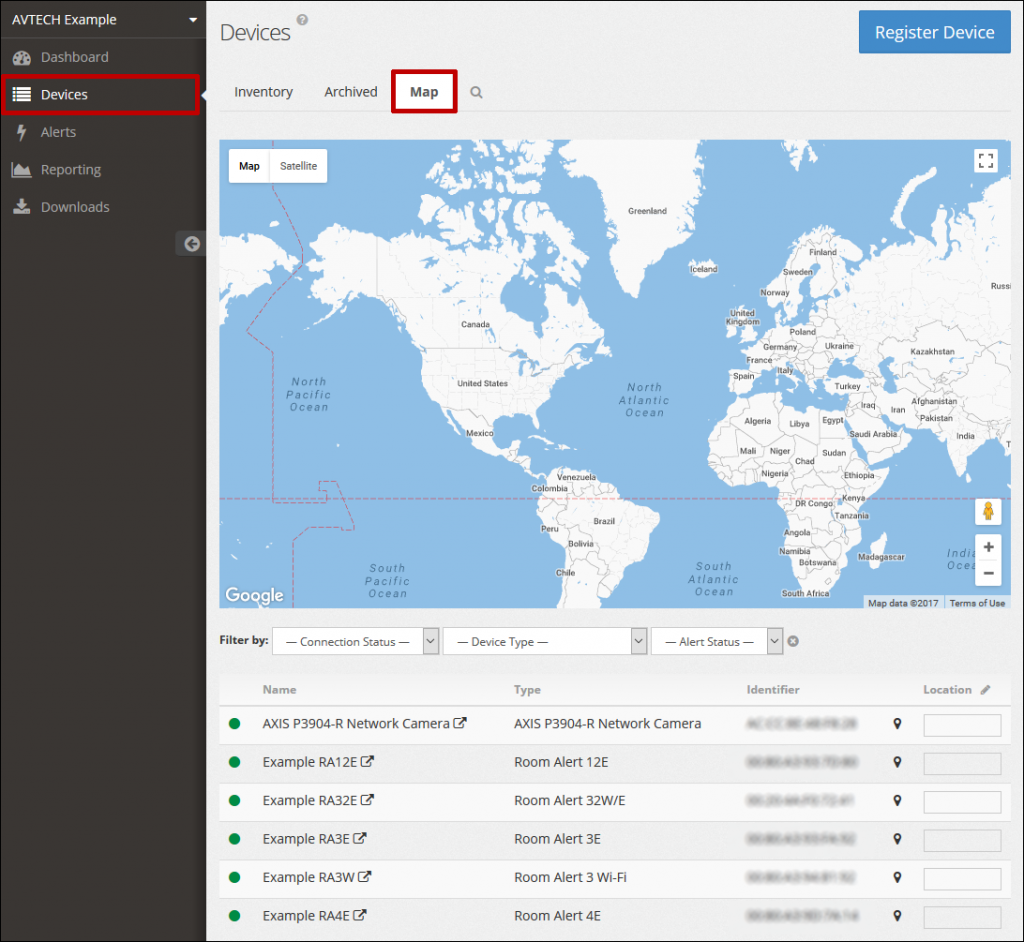Open Alerts in the sidebar
1024x942 pixels.
click(58, 132)
